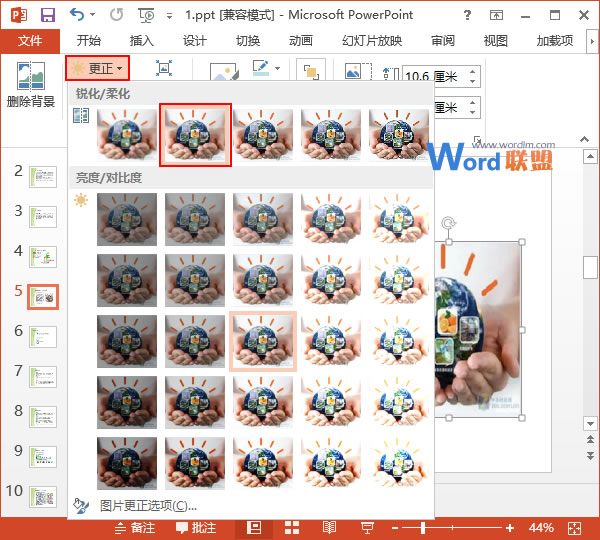
Task: Undo the last action
Action: (77, 15)
